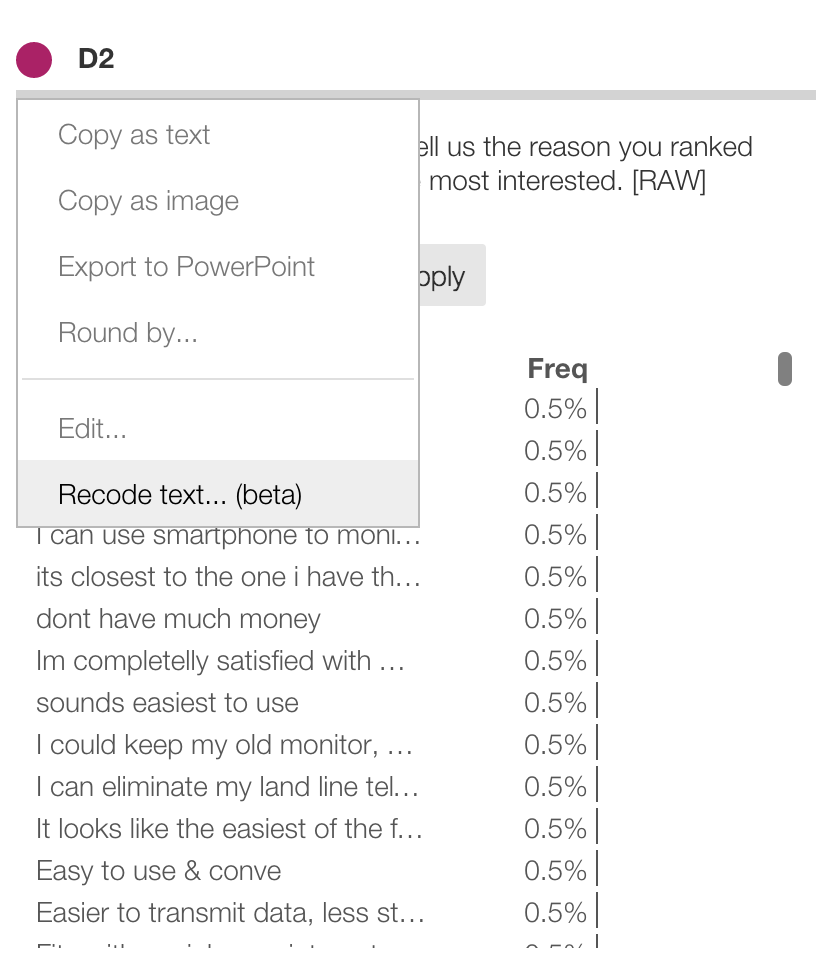
Task: Click 'It looks like the easiest' row
Action: coord(230,829)
